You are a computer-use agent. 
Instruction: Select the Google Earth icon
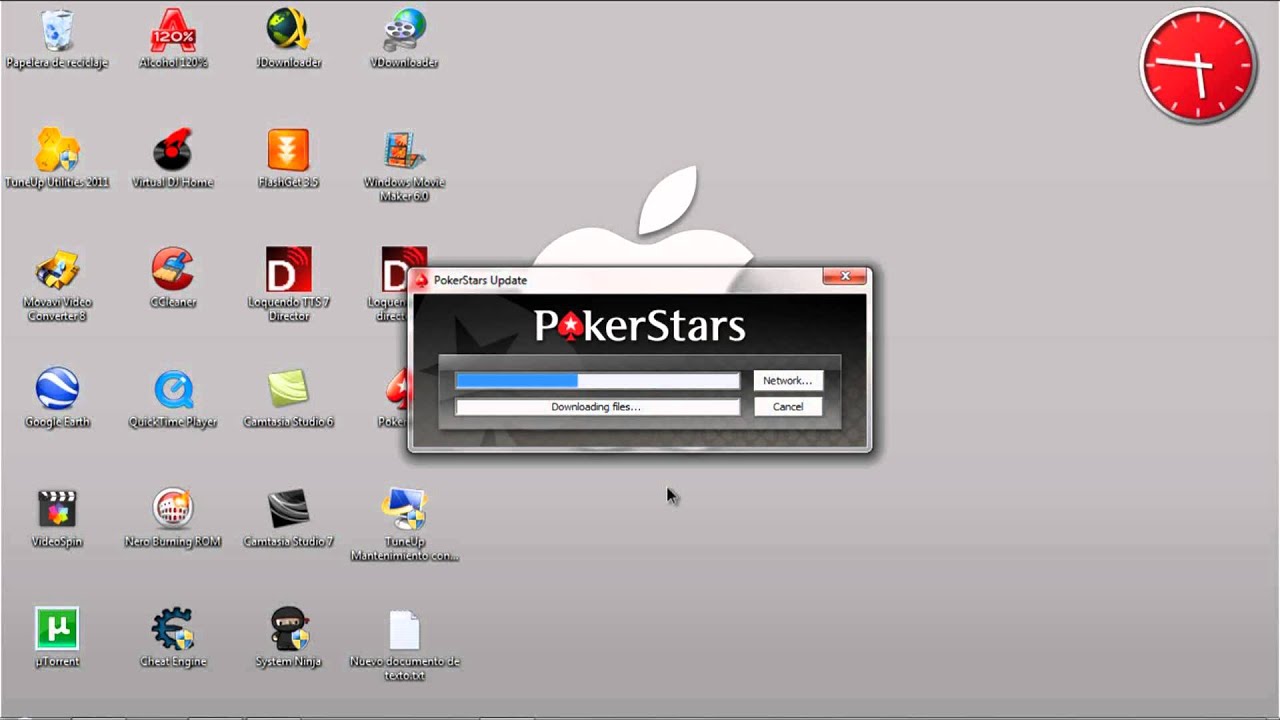pyautogui.click(x=57, y=390)
